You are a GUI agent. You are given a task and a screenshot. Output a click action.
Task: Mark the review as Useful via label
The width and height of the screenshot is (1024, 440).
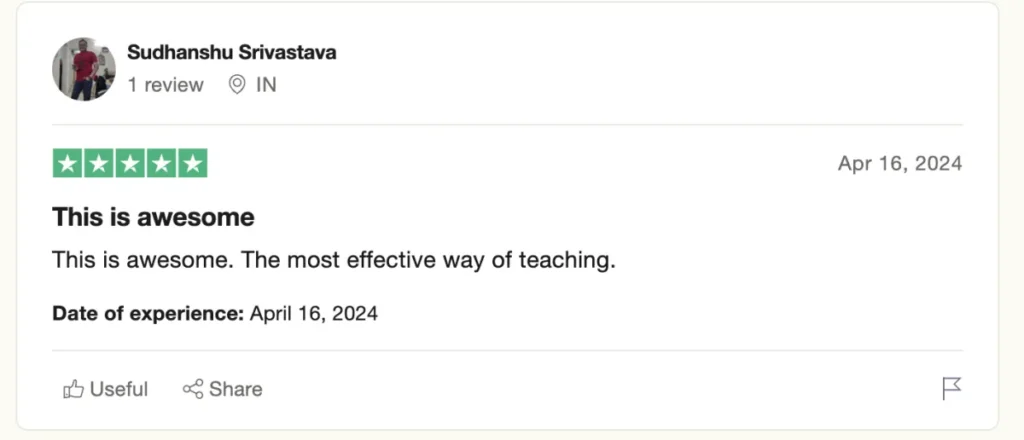tap(119, 389)
